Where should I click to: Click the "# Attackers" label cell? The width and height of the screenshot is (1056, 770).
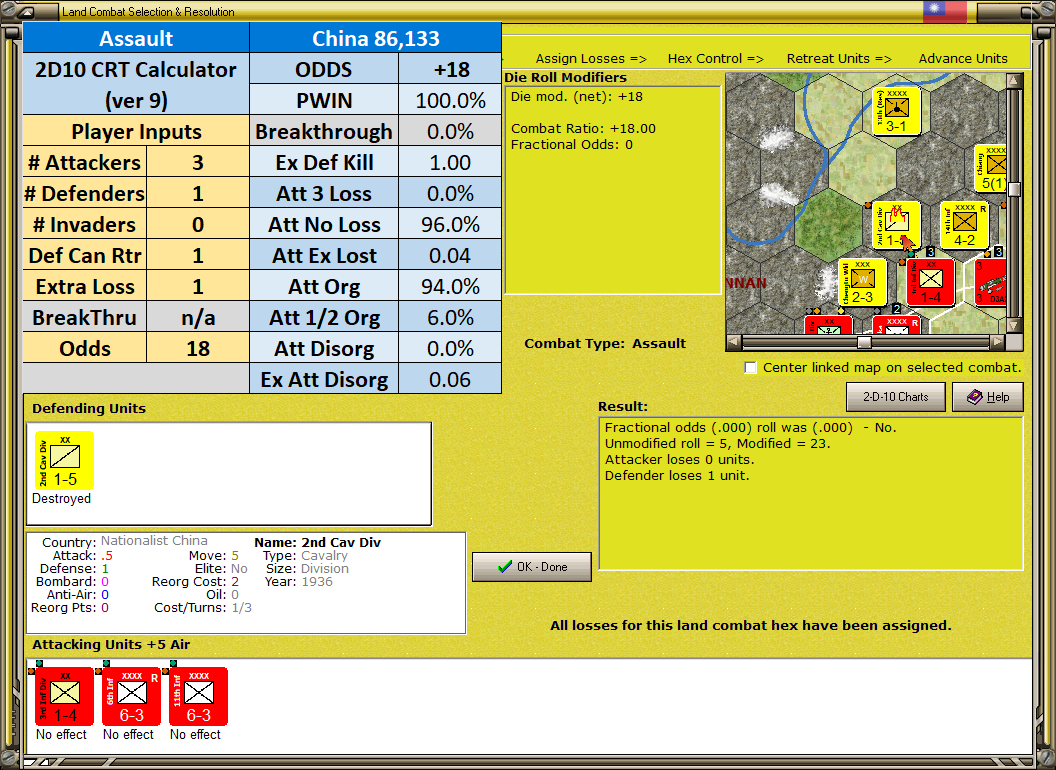[84, 162]
